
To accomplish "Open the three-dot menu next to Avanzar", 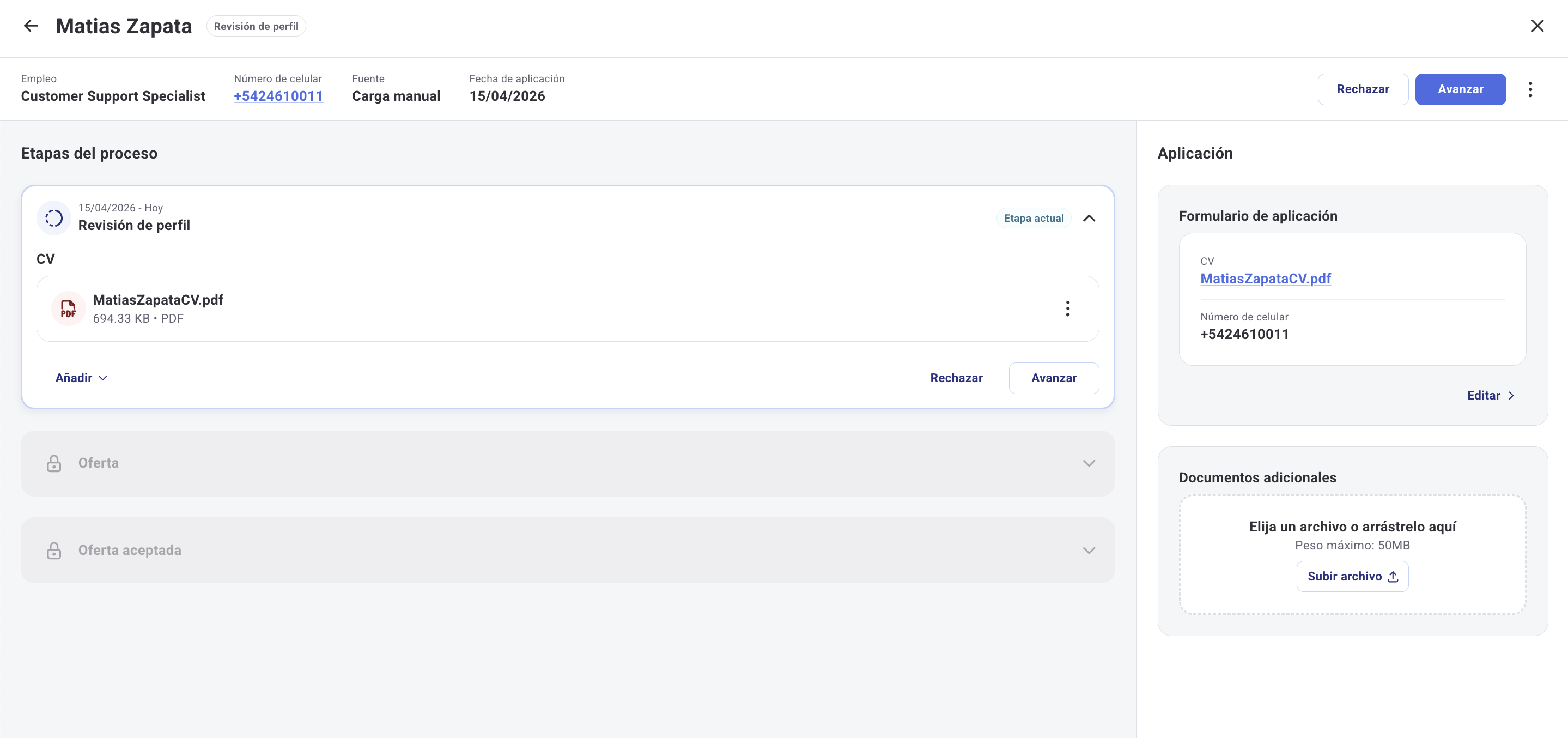I will tap(1531, 89).
